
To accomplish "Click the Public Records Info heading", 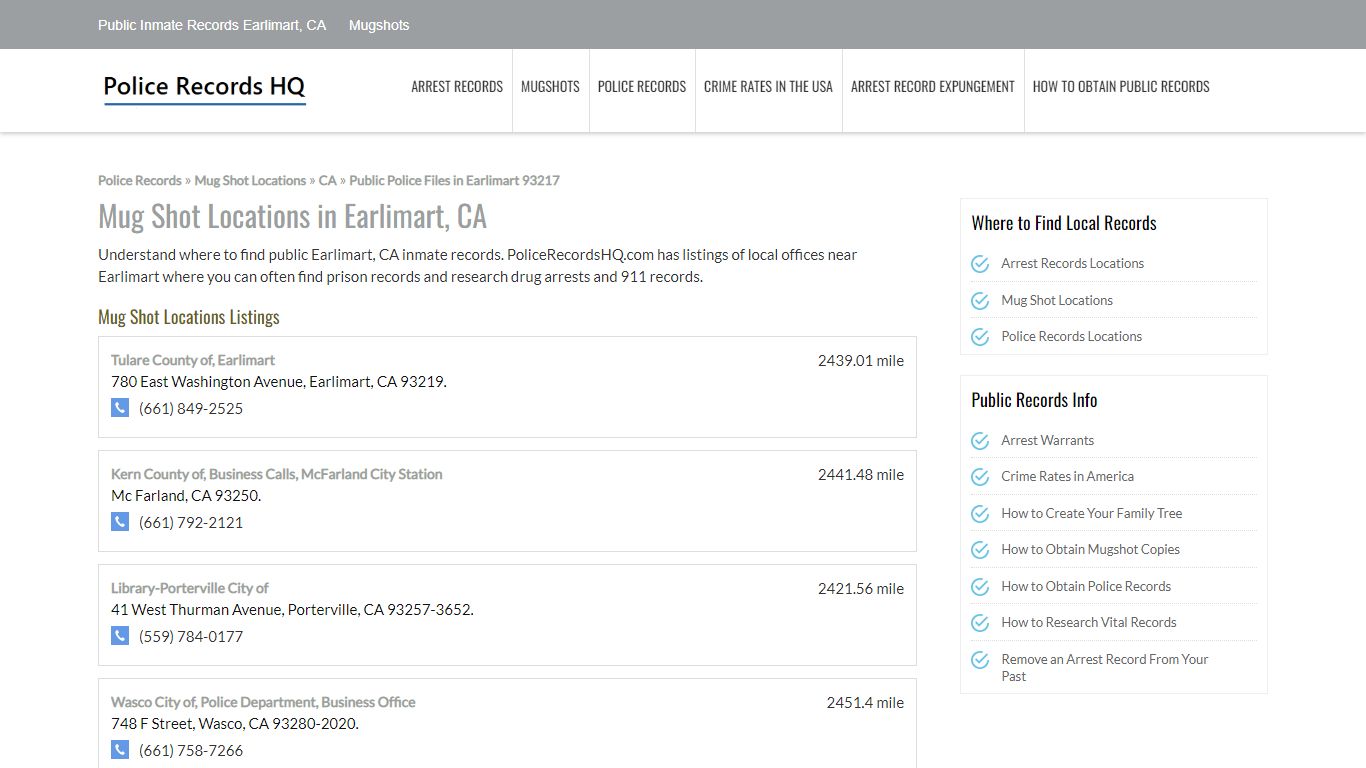I will tap(1034, 400).
